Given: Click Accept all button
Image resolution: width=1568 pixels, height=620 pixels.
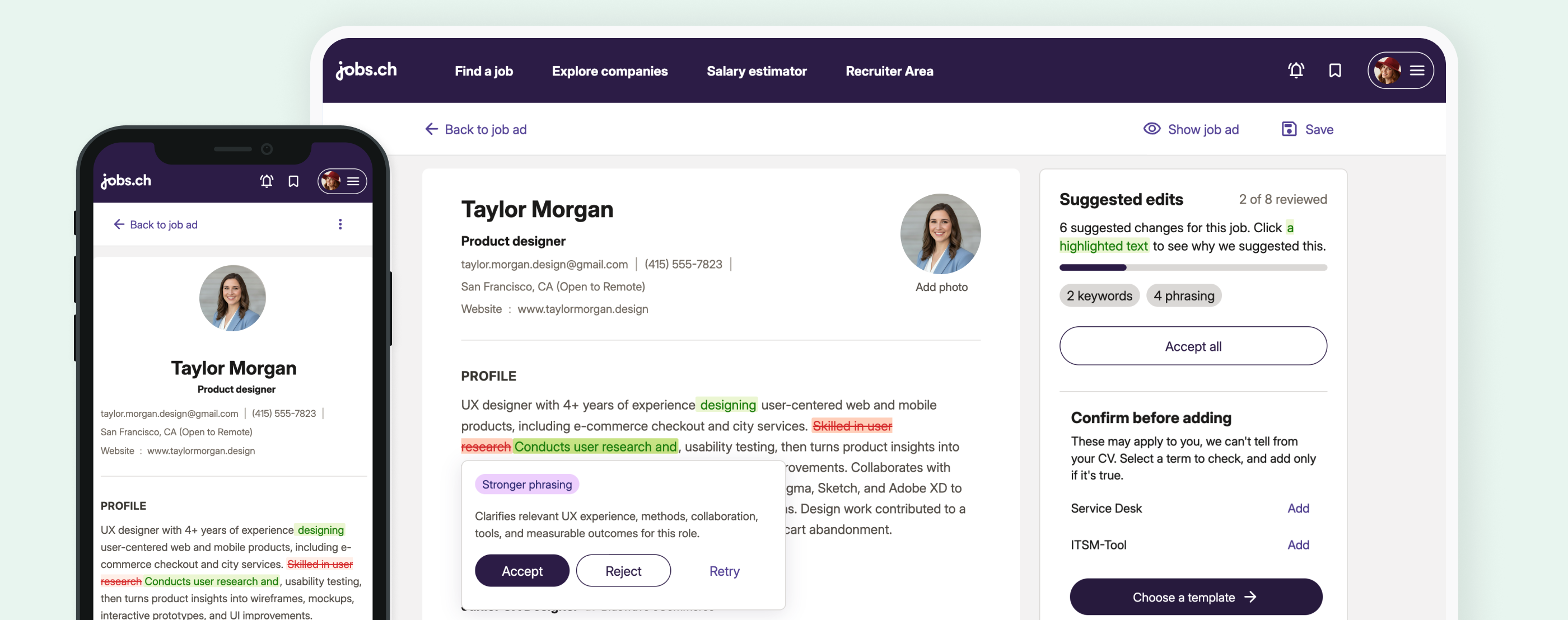Looking at the screenshot, I should 1193,346.
